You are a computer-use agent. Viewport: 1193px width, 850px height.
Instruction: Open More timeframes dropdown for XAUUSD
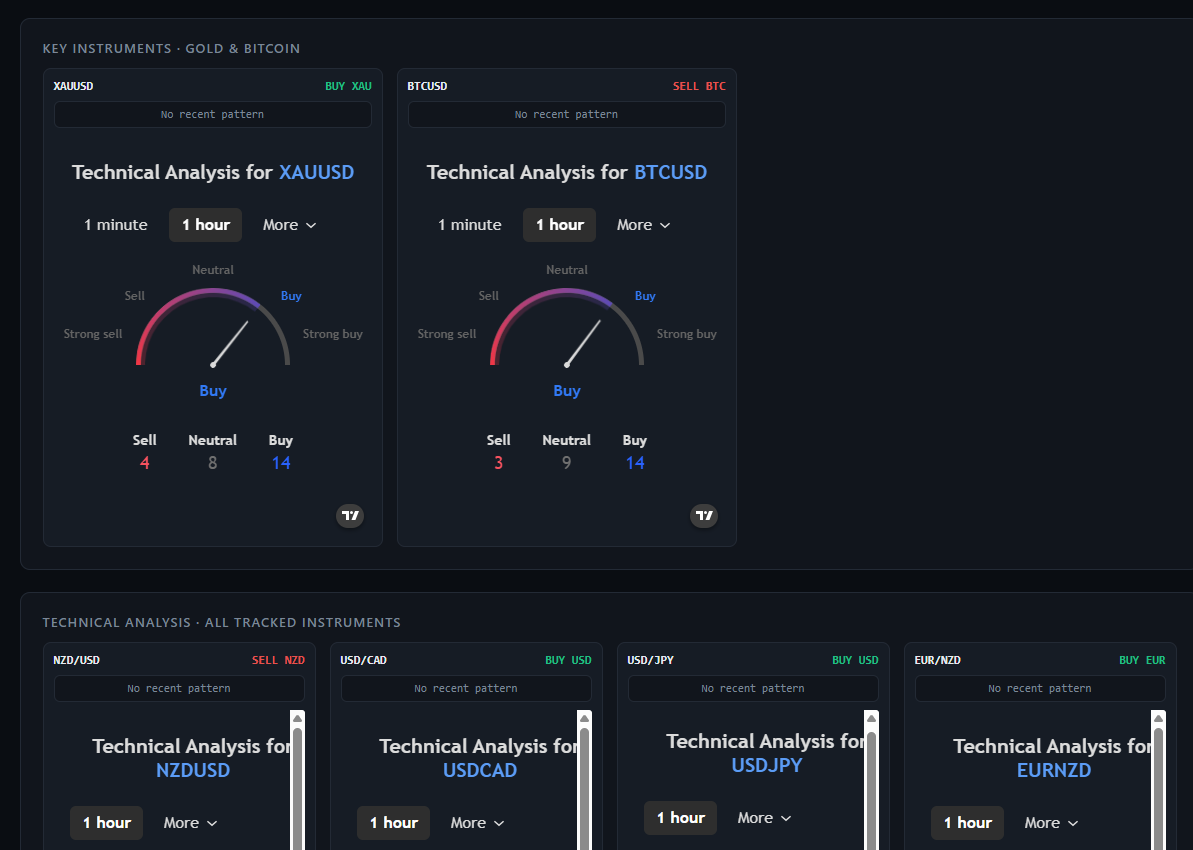click(x=289, y=225)
